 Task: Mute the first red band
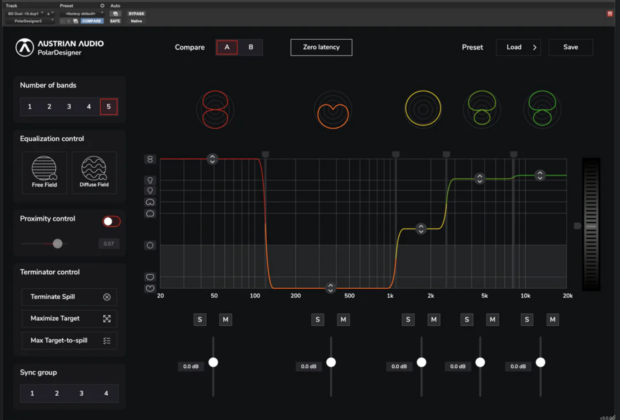(225, 320)
